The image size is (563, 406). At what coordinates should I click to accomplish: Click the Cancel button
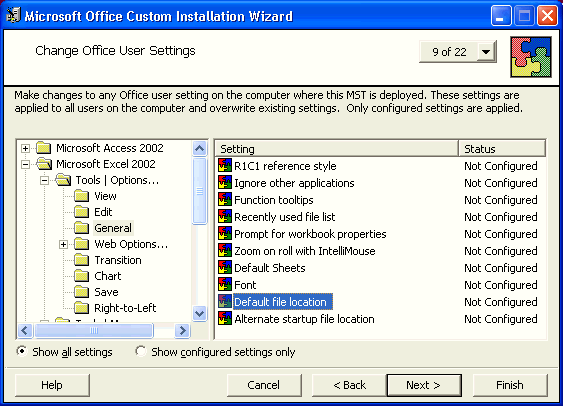(264, 385)
